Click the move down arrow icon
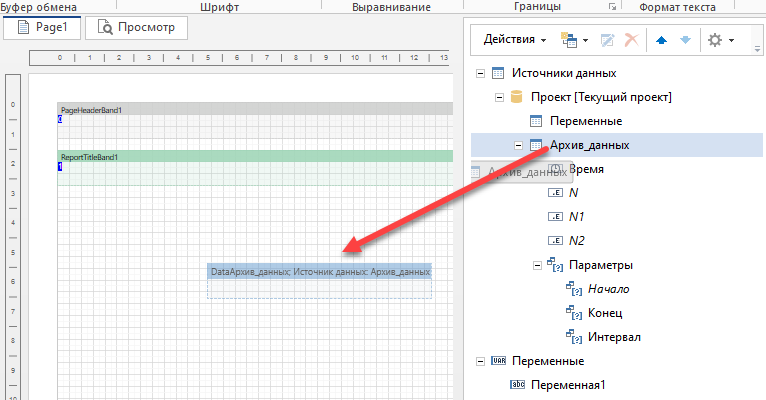Screen dimensions: 766x400 (685, 40)
